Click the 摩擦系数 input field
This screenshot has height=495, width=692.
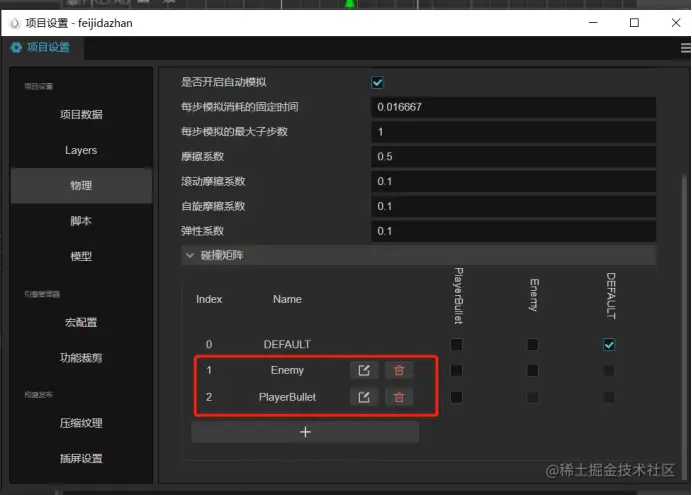pos(513,157)
